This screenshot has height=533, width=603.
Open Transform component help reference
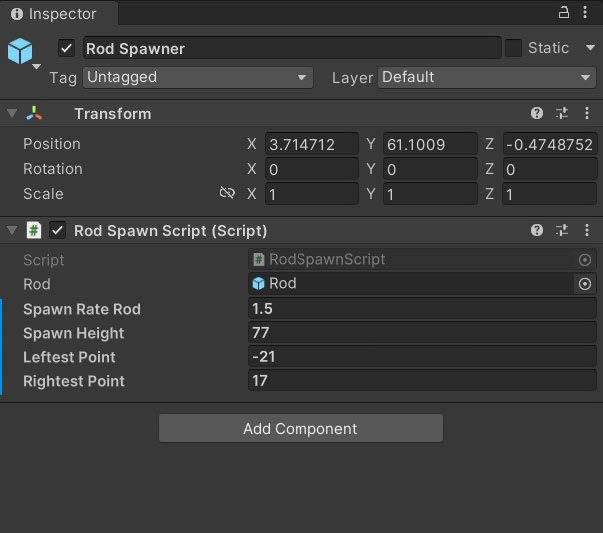tap(537, 114)
